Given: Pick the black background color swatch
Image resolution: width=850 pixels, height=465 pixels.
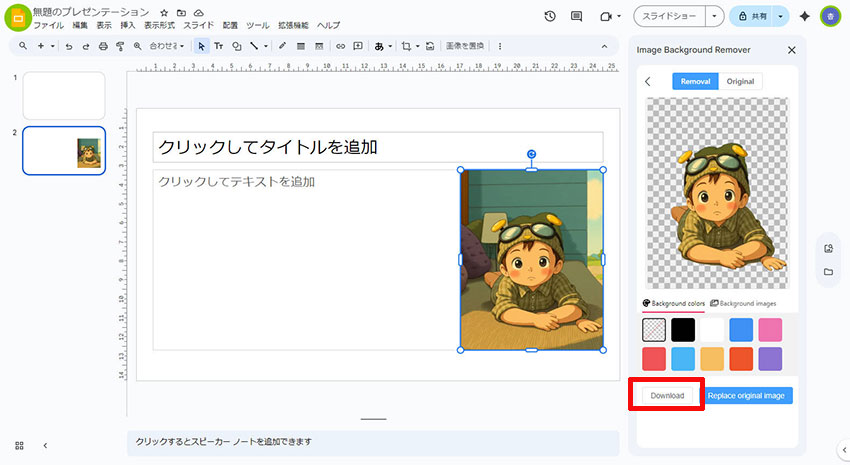Looking at the screenshot, I should click(683, 329).
